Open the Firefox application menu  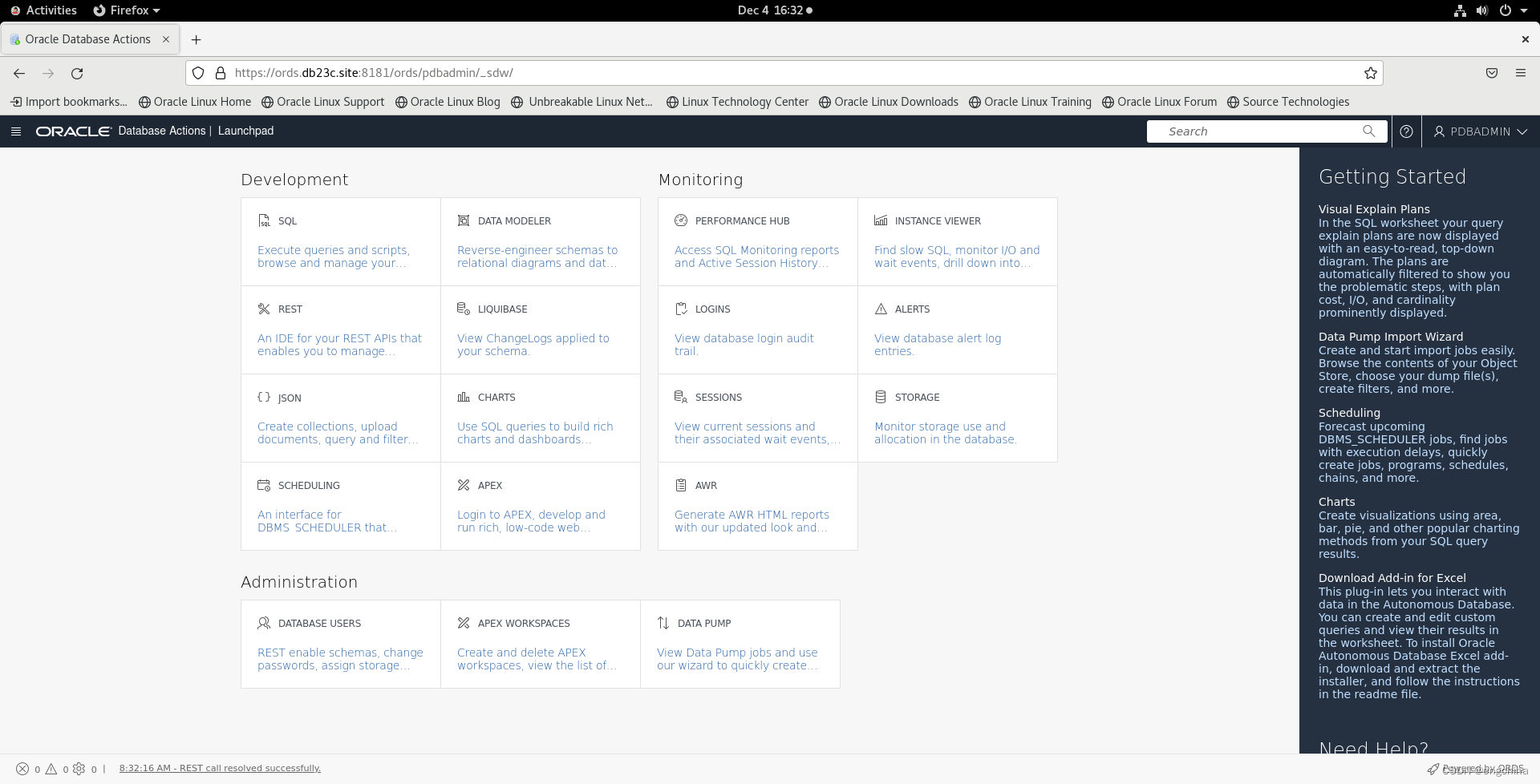[1521, 72]
